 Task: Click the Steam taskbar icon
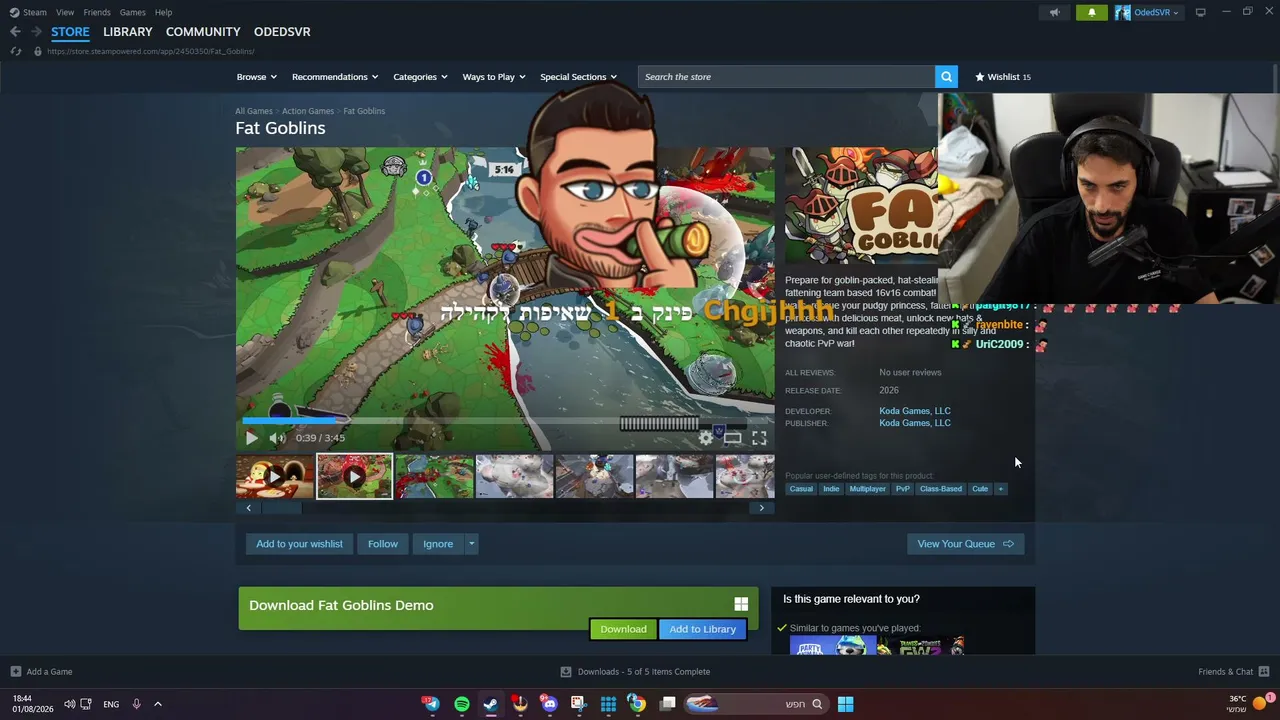coord(490,704)
